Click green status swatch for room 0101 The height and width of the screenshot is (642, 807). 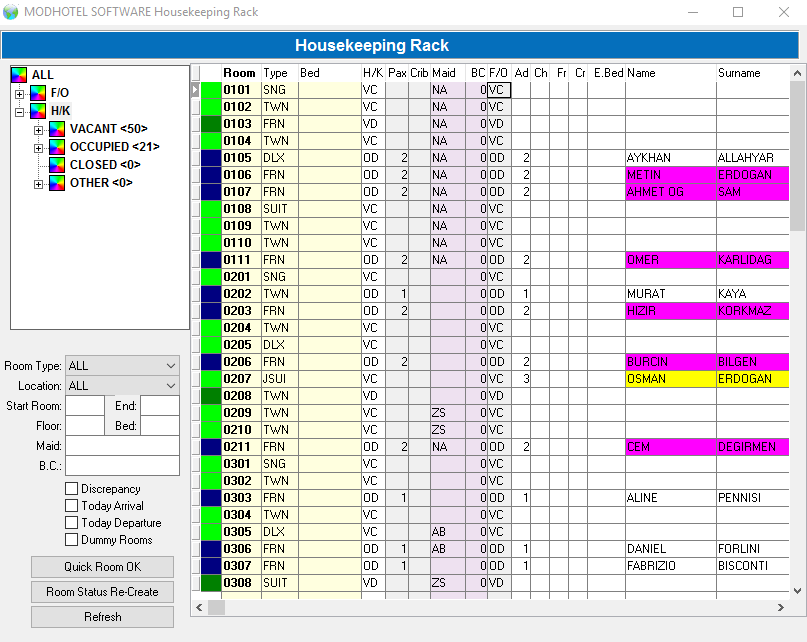(x=211, y=90)
